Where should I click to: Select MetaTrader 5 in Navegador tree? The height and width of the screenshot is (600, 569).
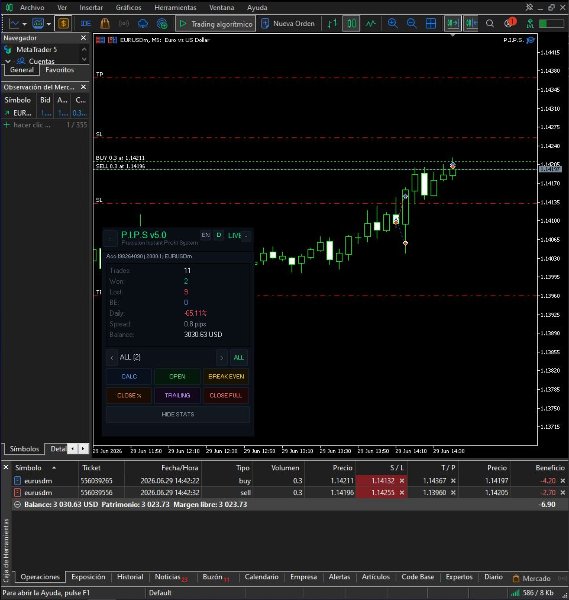[36, 50]
